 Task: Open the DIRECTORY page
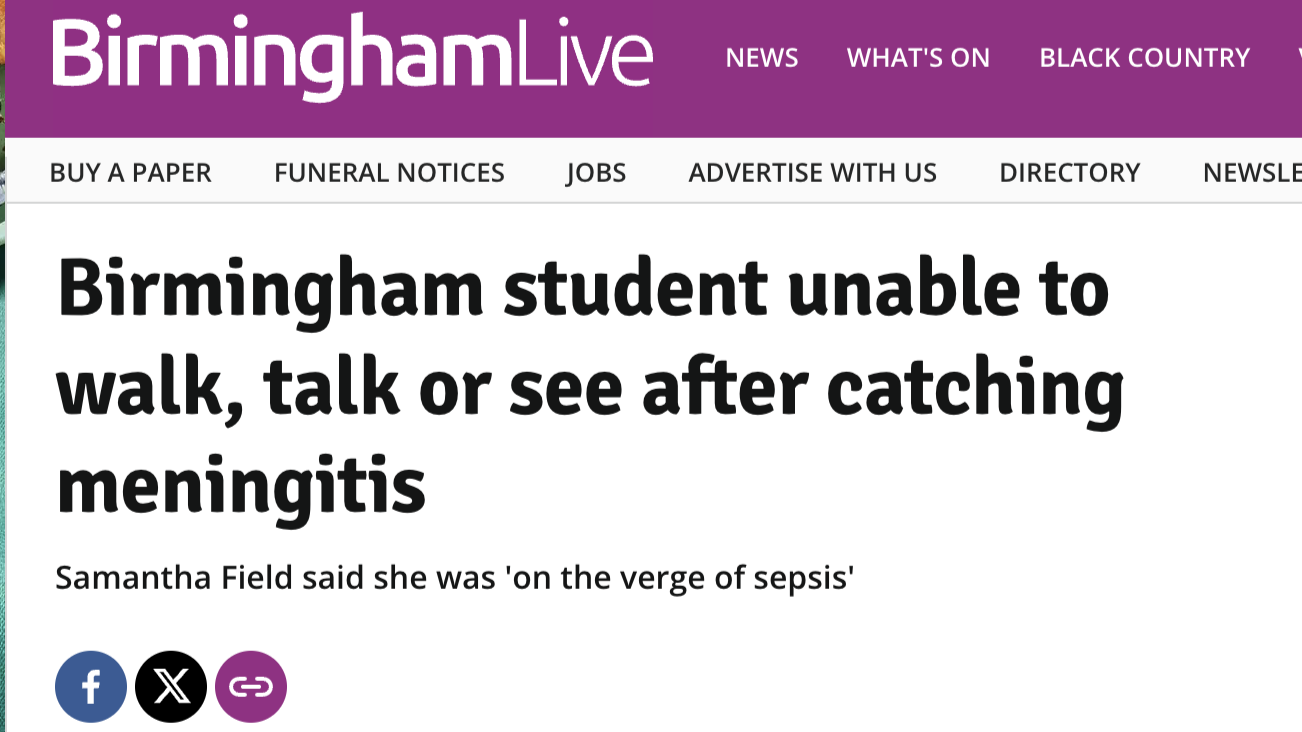1070,172
